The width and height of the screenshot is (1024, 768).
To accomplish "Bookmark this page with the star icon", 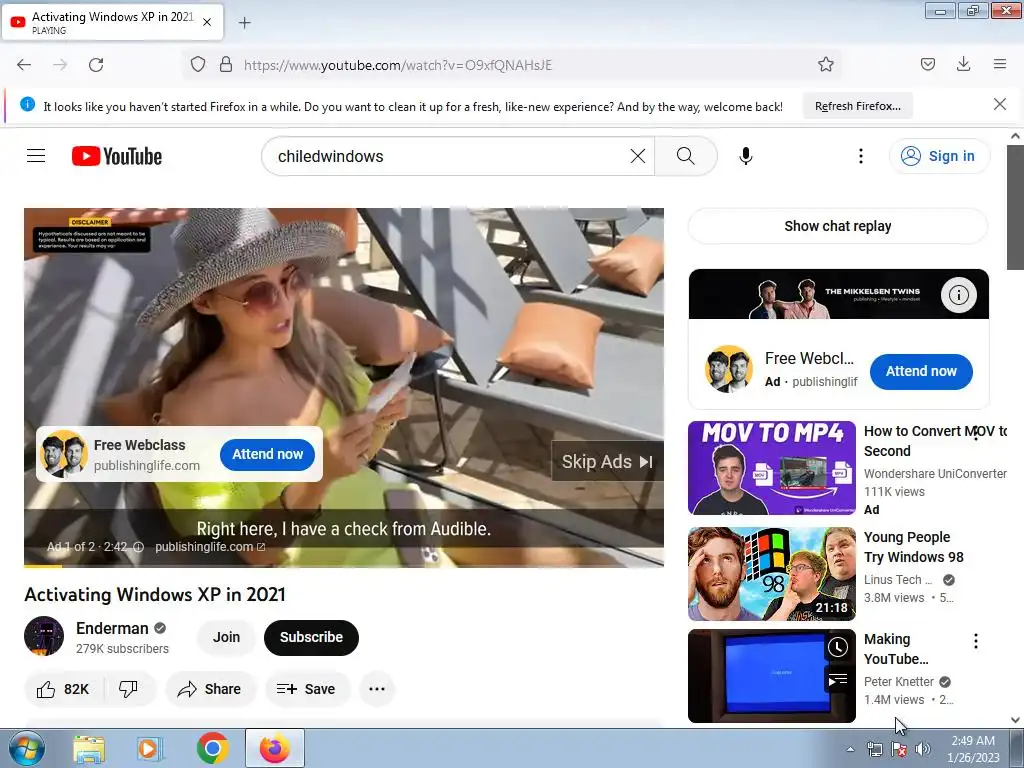I will click(x=825, y=64).
